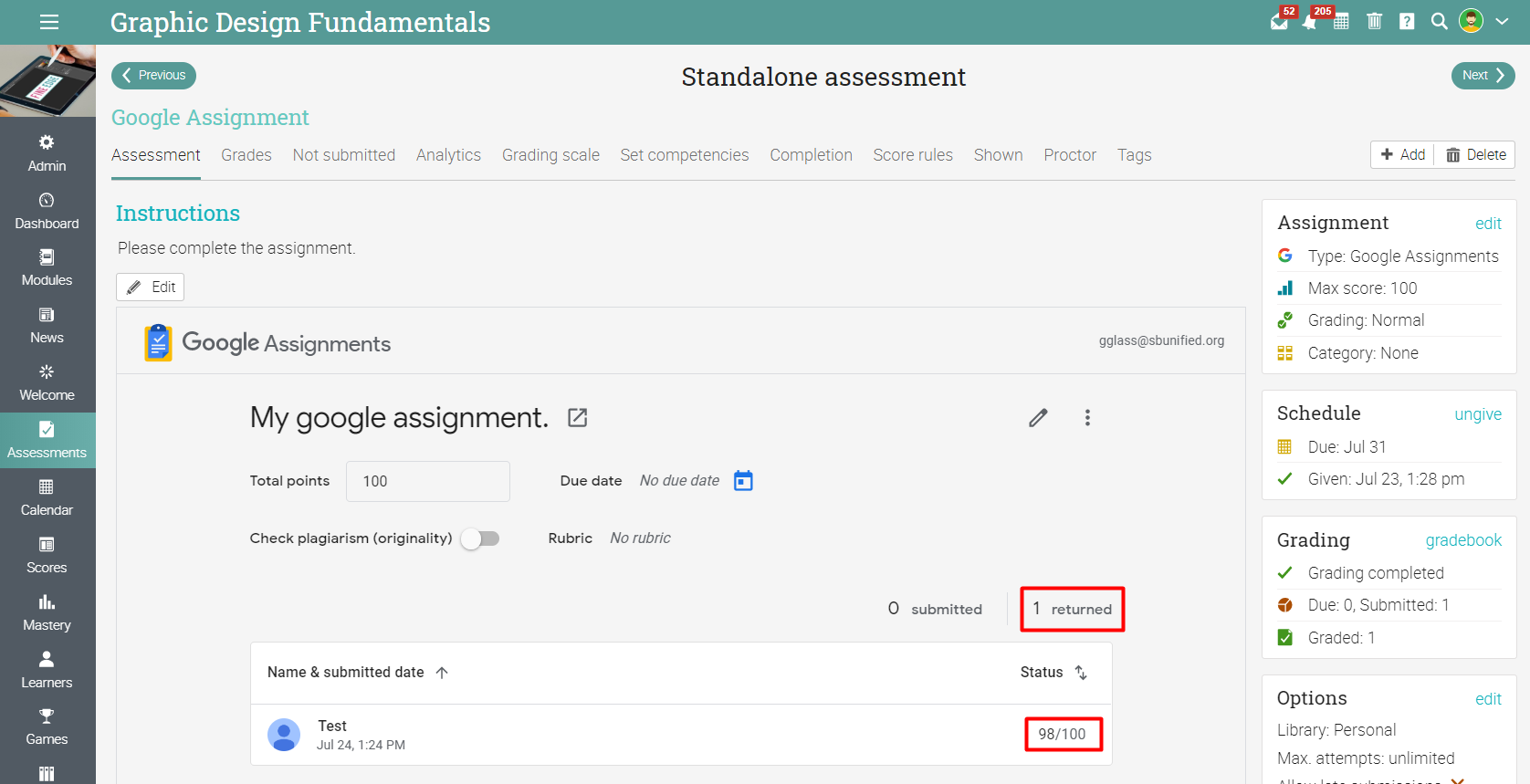Open the notifications bell icon
This screenshot has height=784, width=1530.
click(x=1310, y=21)
